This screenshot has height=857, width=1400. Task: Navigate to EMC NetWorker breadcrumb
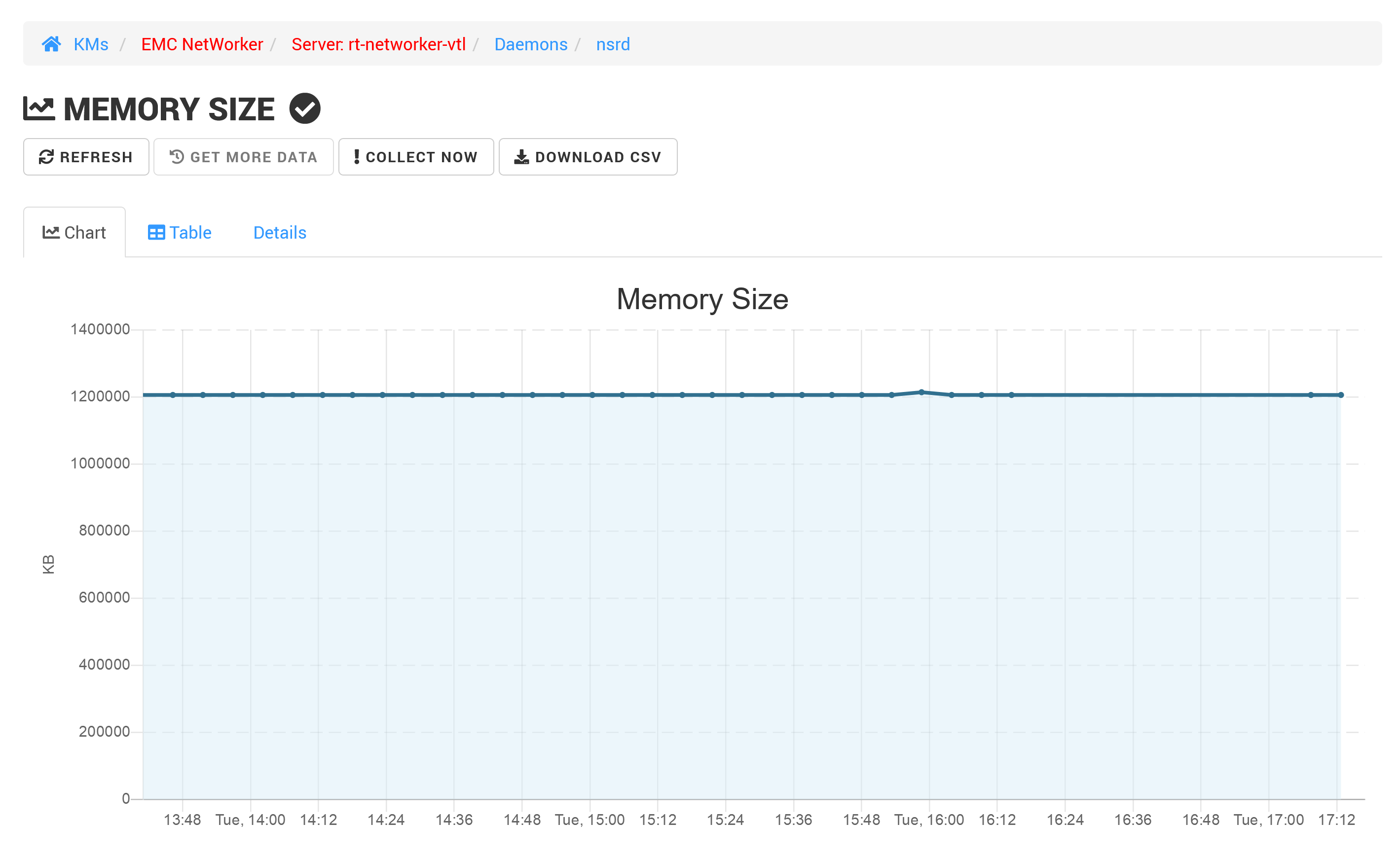pos(202,44)
